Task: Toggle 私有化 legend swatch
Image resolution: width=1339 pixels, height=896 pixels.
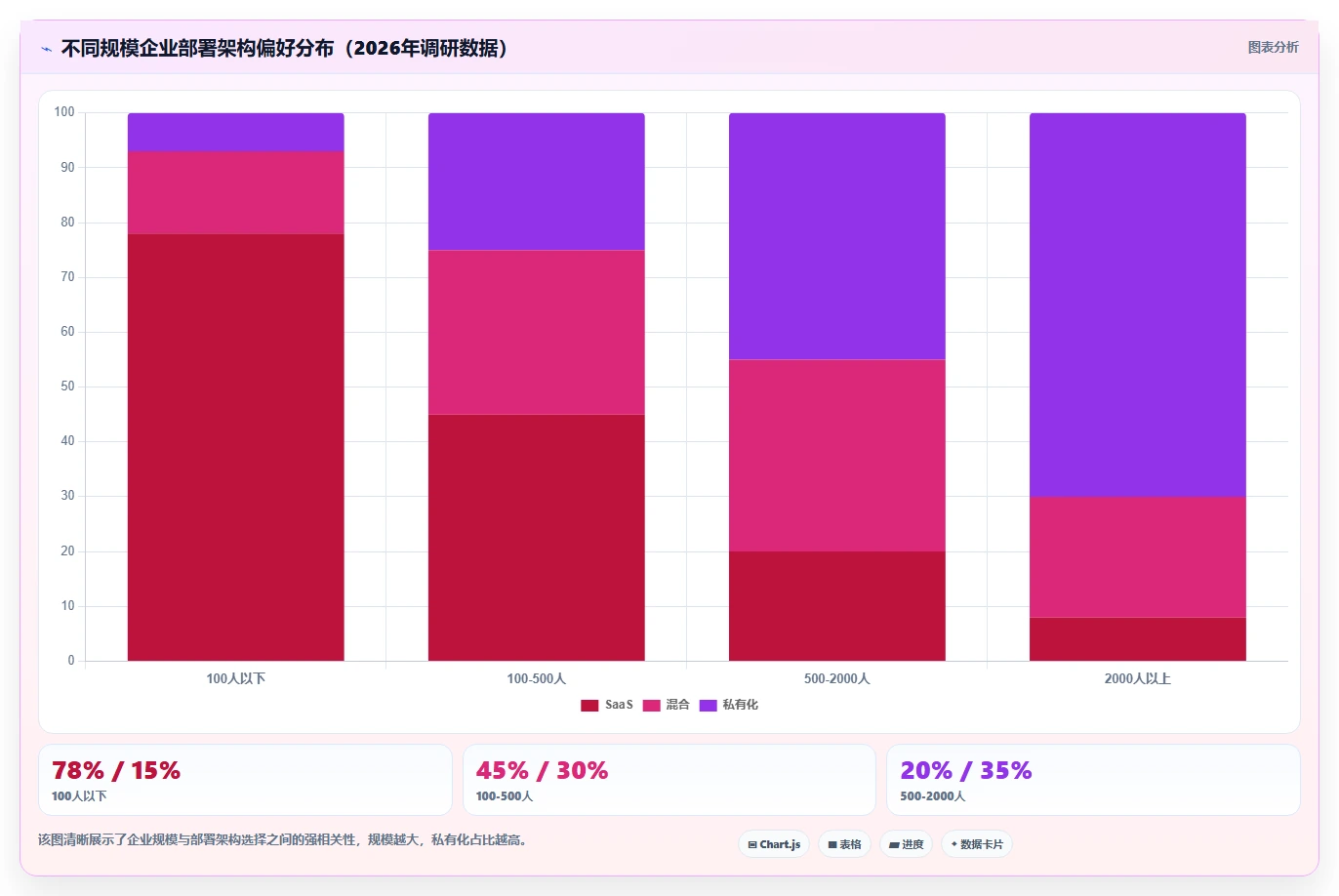Action: click(x=708, y=706)
